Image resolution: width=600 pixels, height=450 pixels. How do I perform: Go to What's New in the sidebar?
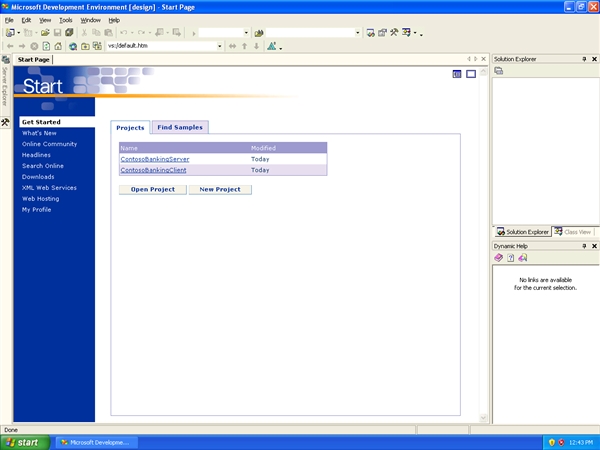tap(39, 133)
